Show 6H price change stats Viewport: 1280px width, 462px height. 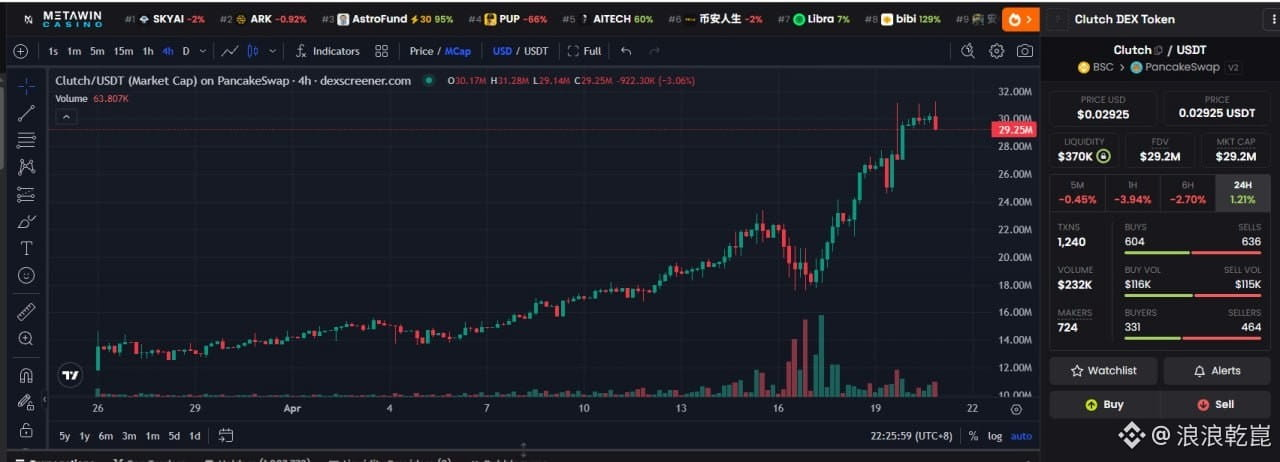click(1187, 192)
